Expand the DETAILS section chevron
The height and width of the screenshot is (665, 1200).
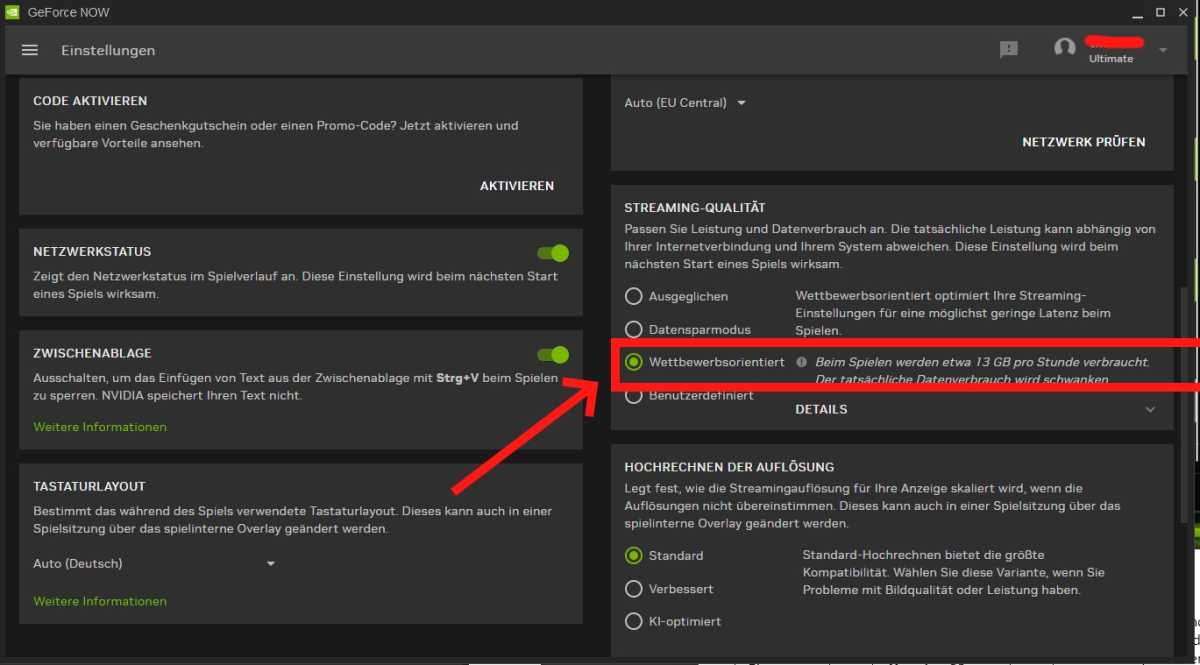[x=1150, y=410]
